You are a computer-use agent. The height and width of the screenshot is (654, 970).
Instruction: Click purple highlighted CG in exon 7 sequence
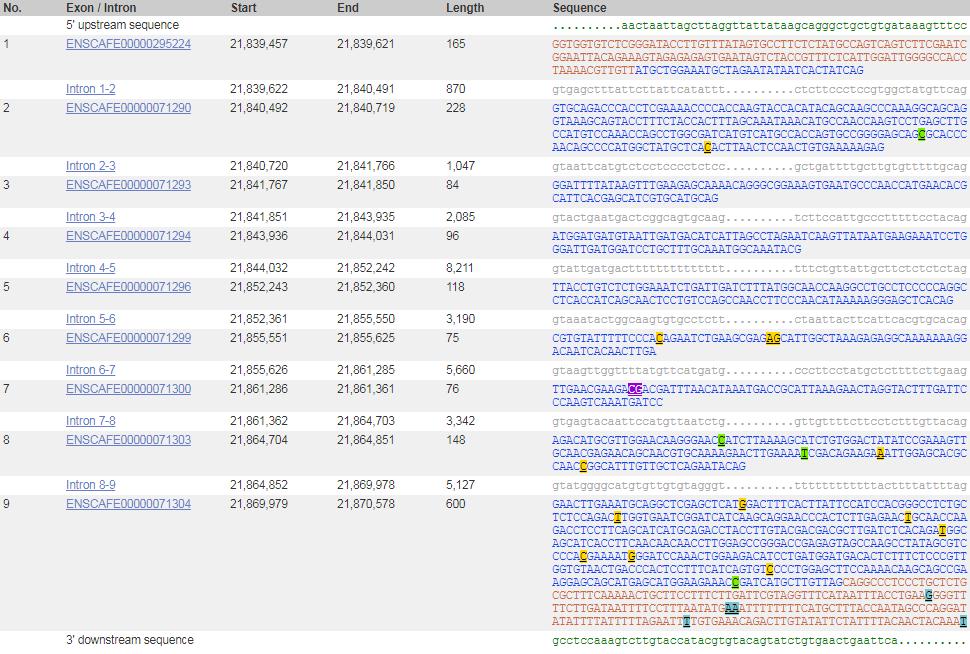point(635,389)
